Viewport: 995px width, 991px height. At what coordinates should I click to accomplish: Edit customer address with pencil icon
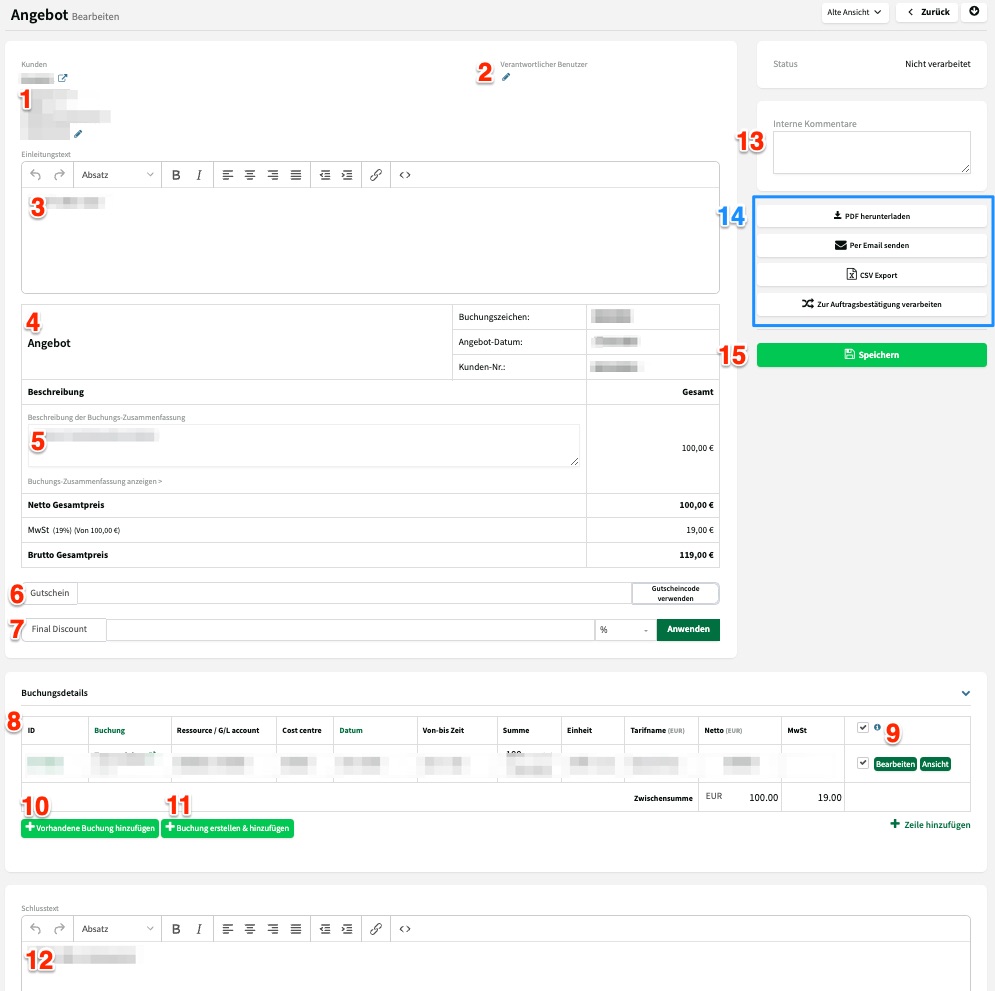coord(78,134)
